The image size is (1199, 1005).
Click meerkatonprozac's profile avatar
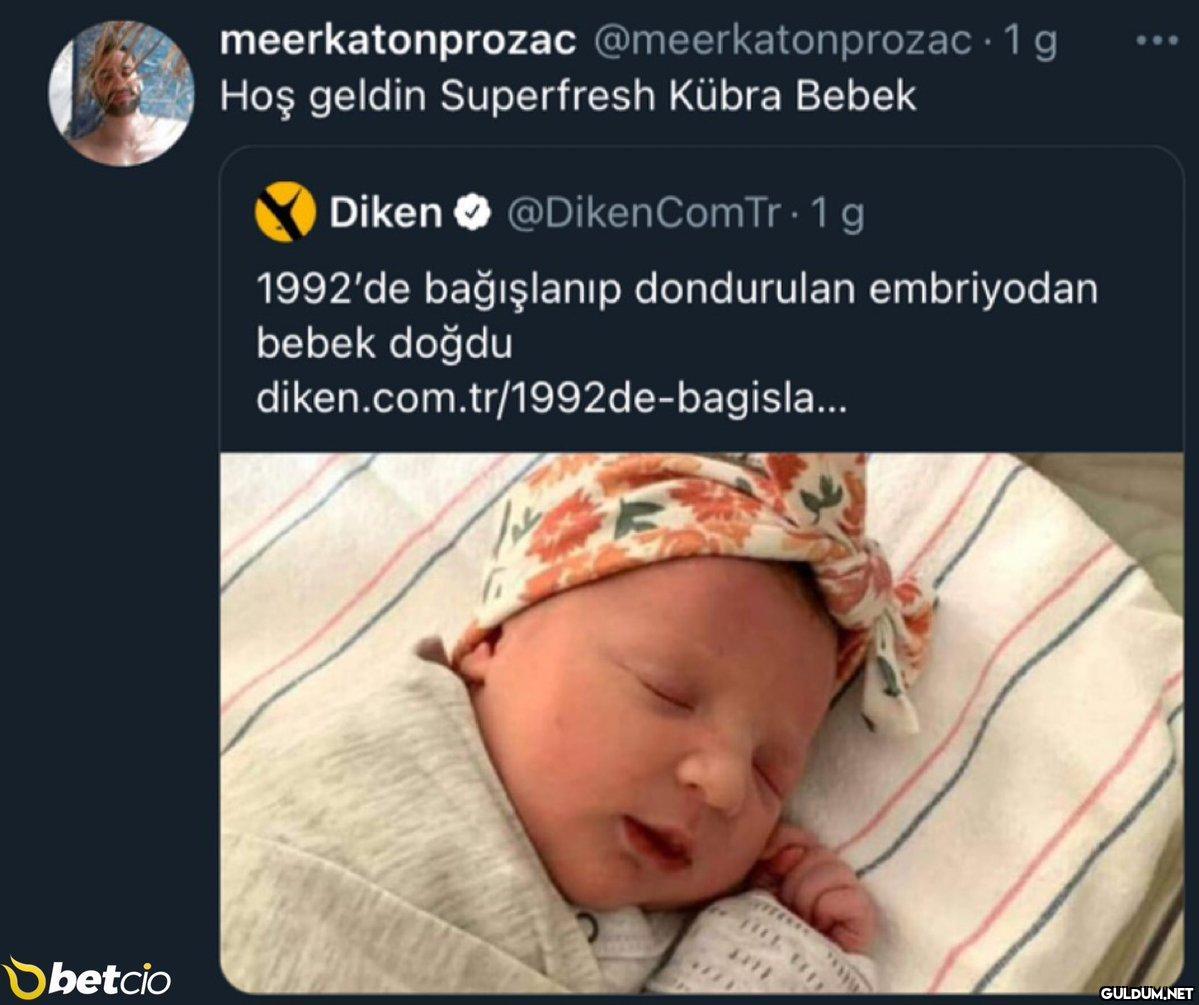pos(121,93)
